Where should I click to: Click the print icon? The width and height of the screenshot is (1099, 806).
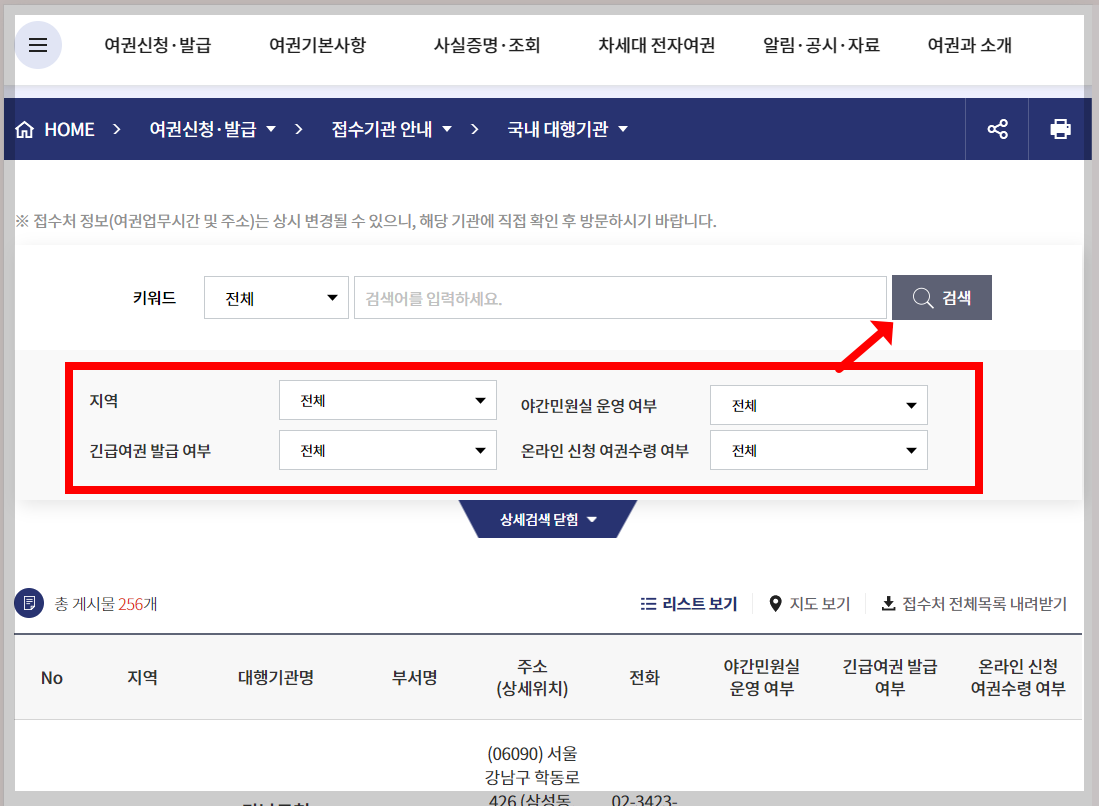(1060, 128)
